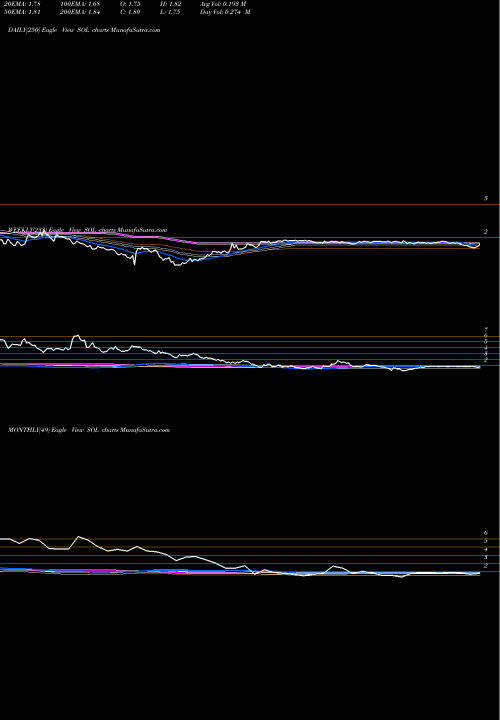
Task: Click the high price H: 1.82
Action: click(x=172, y=4)
